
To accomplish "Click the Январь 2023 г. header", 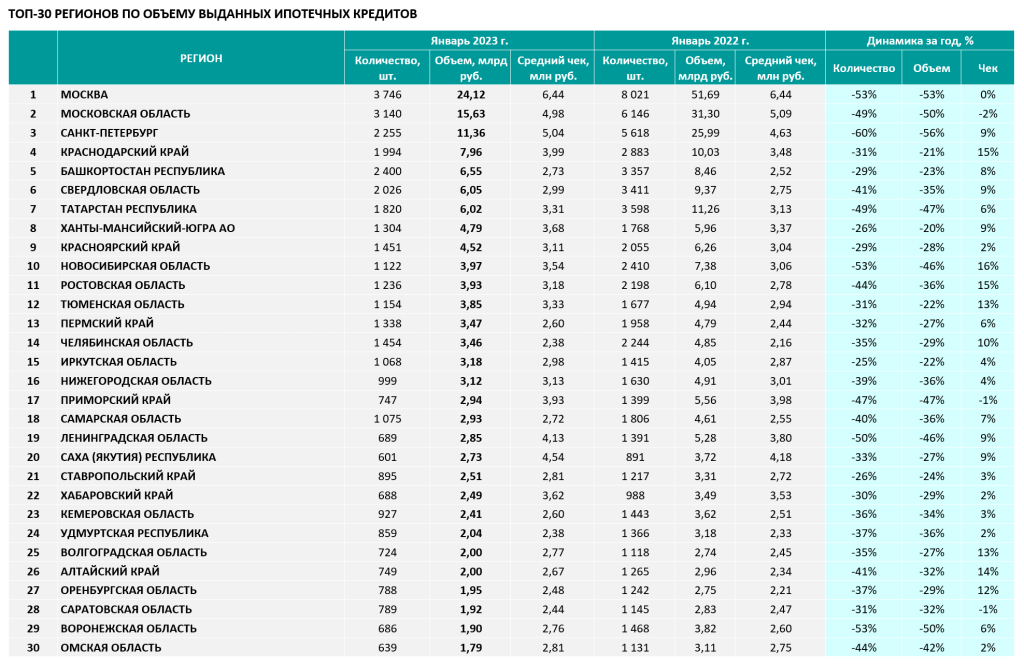I will coord(469,41).
